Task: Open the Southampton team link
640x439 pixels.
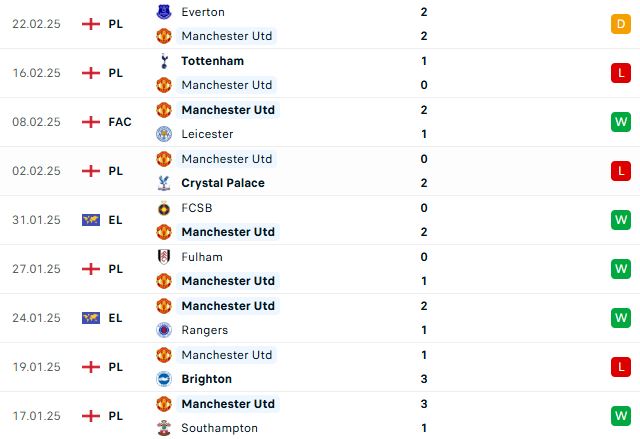Action: pos(220,428)
